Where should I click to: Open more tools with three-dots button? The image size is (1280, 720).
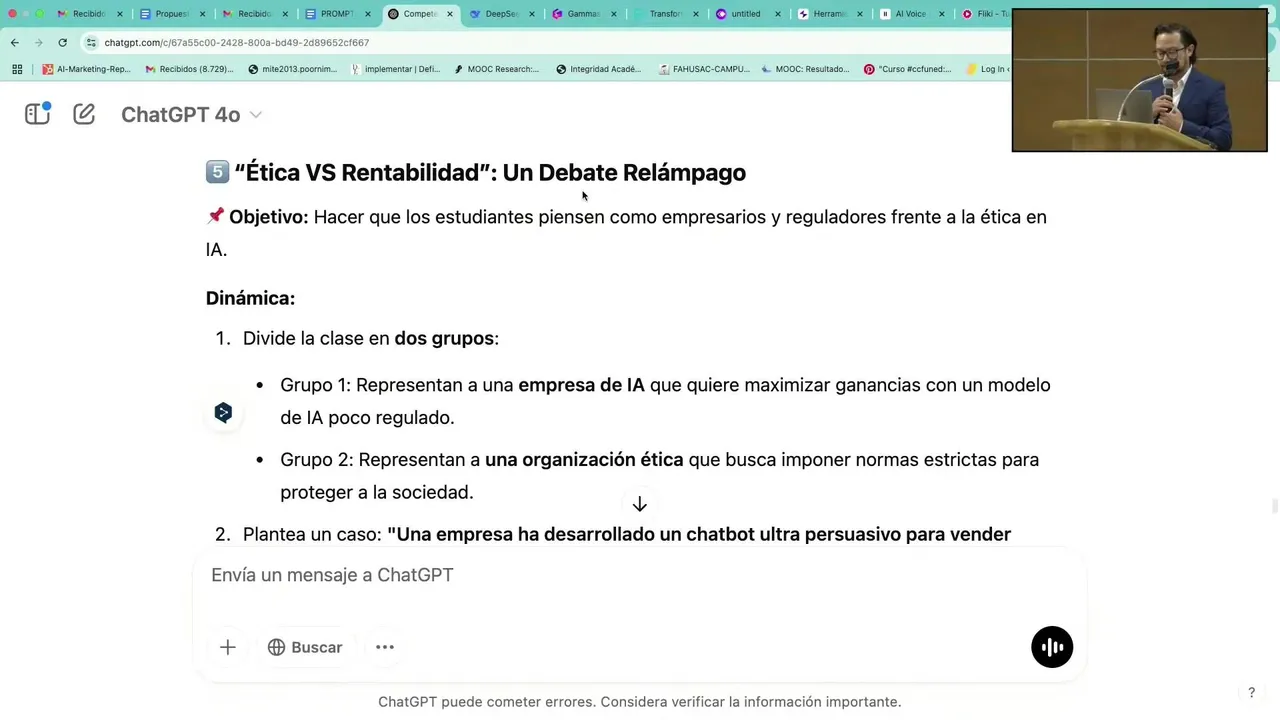tap(385, 647)
